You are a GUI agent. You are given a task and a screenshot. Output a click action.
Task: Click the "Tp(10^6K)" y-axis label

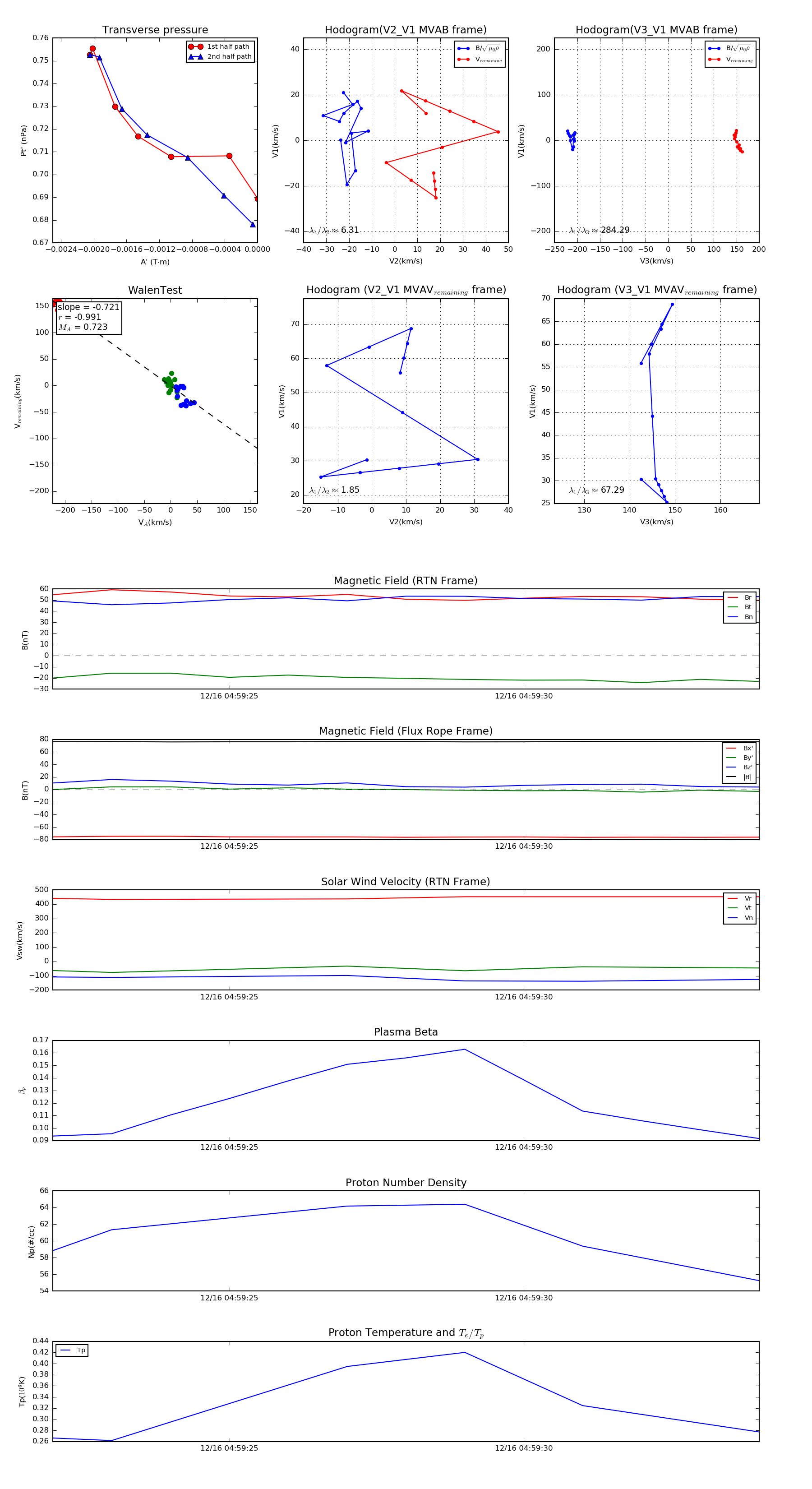[22, 1392]
